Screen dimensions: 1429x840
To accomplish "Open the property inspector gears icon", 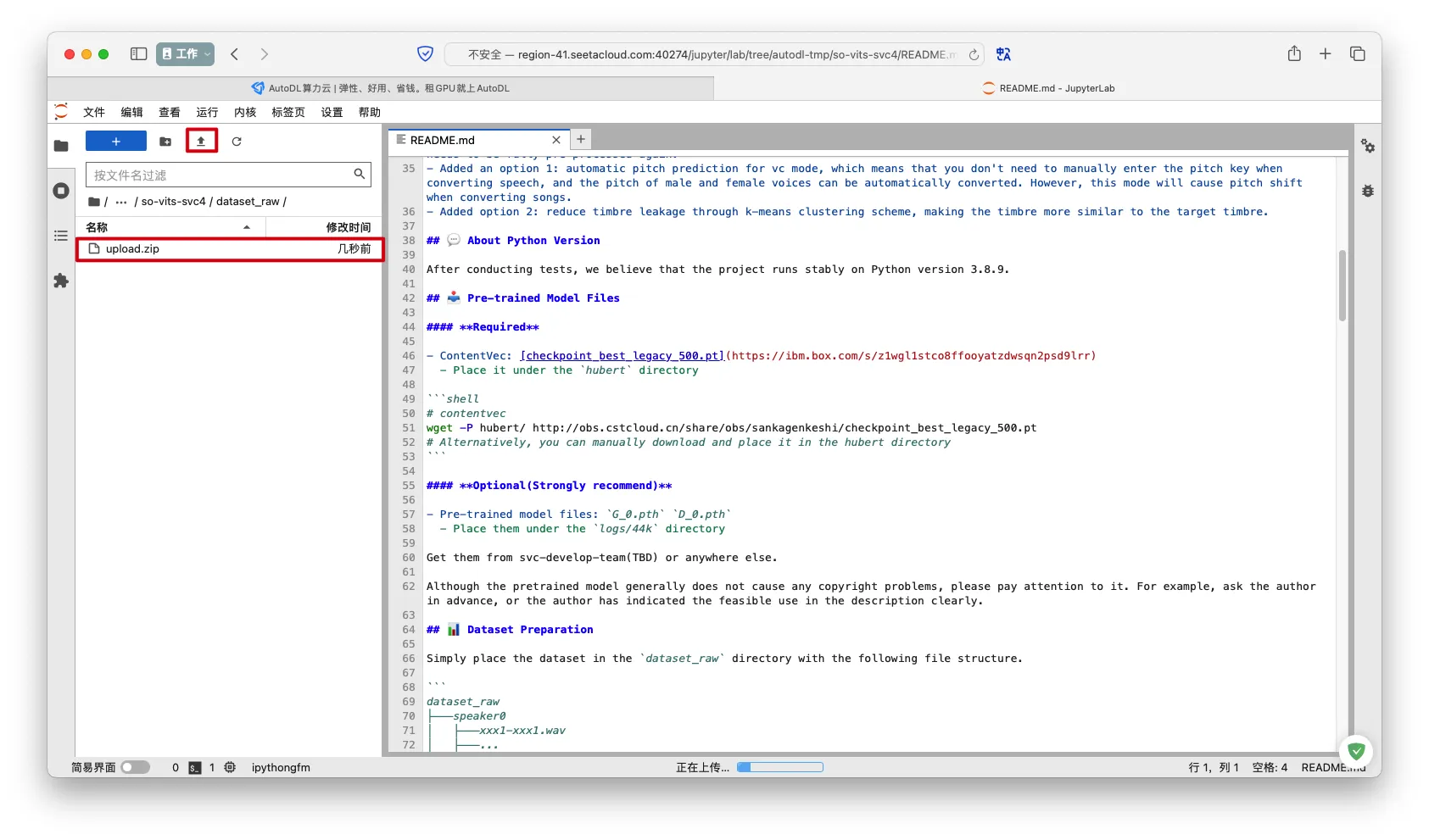I will [x=1368, y=146].
